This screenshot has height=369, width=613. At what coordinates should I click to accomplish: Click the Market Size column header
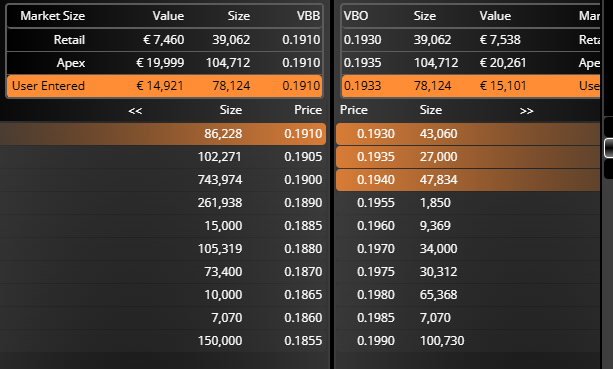point(53,16)
